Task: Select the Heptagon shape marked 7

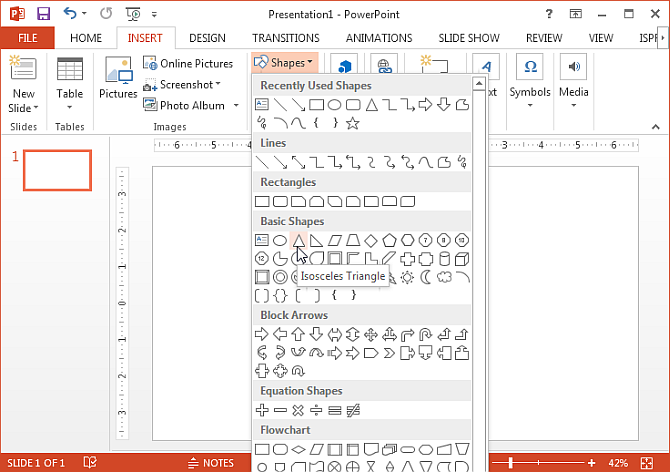Action: [x=426, y=240]
